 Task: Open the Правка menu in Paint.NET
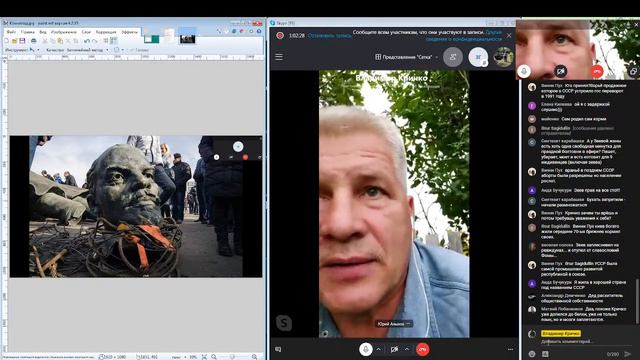click(28, 32)
